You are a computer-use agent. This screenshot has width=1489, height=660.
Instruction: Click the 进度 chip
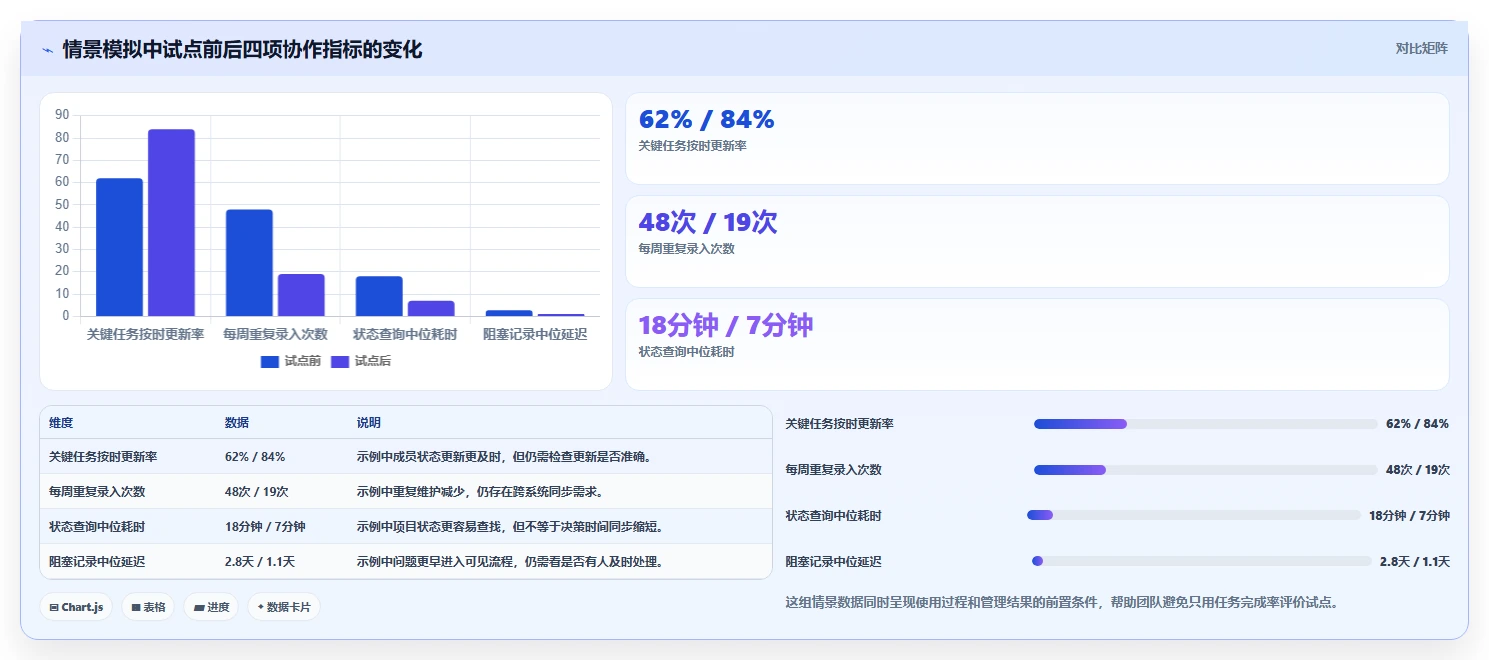[211, 607]
